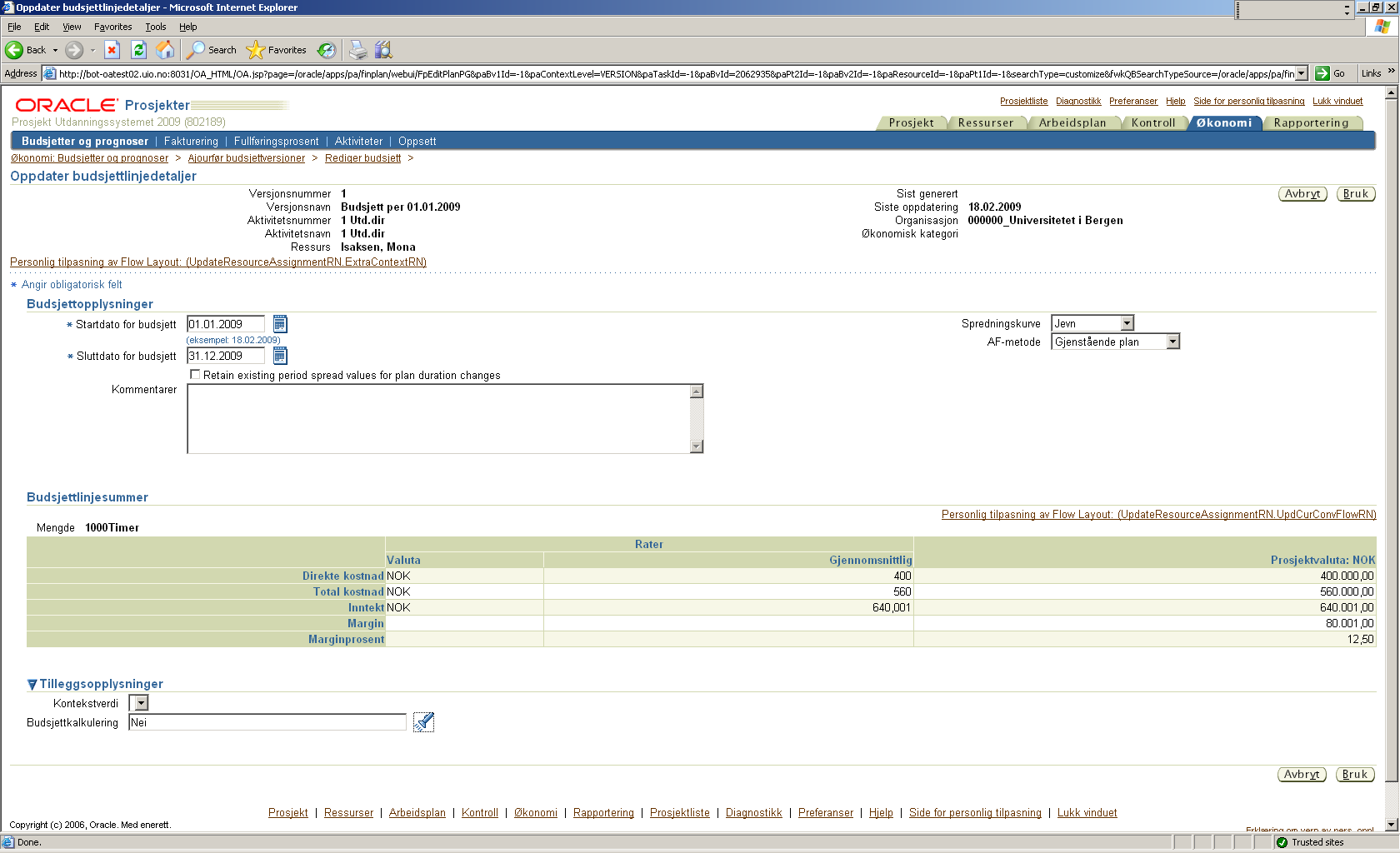Open the Favorites star button

click(x=277, y=50)
